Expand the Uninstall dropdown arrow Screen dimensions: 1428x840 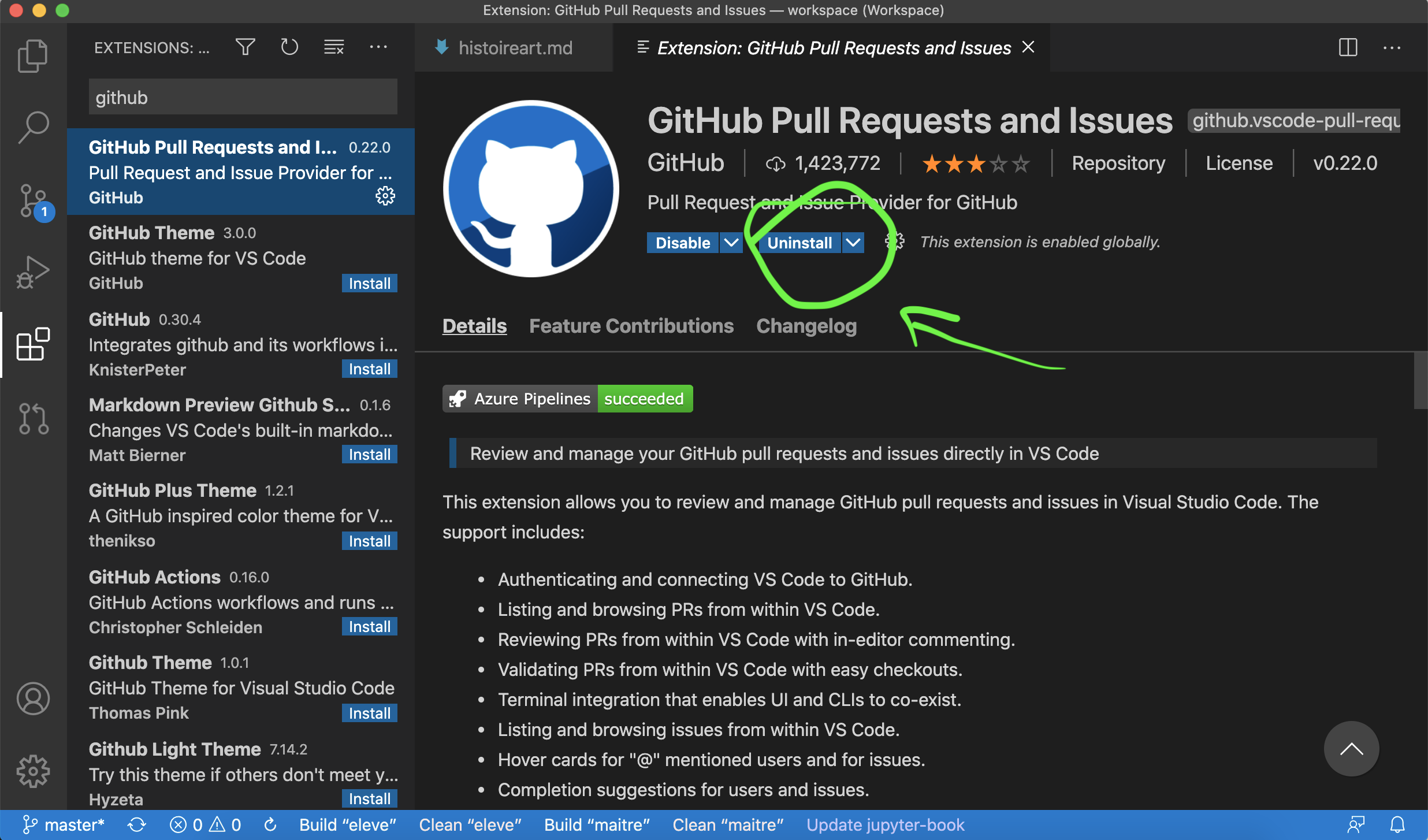click(x=853, y=243)
